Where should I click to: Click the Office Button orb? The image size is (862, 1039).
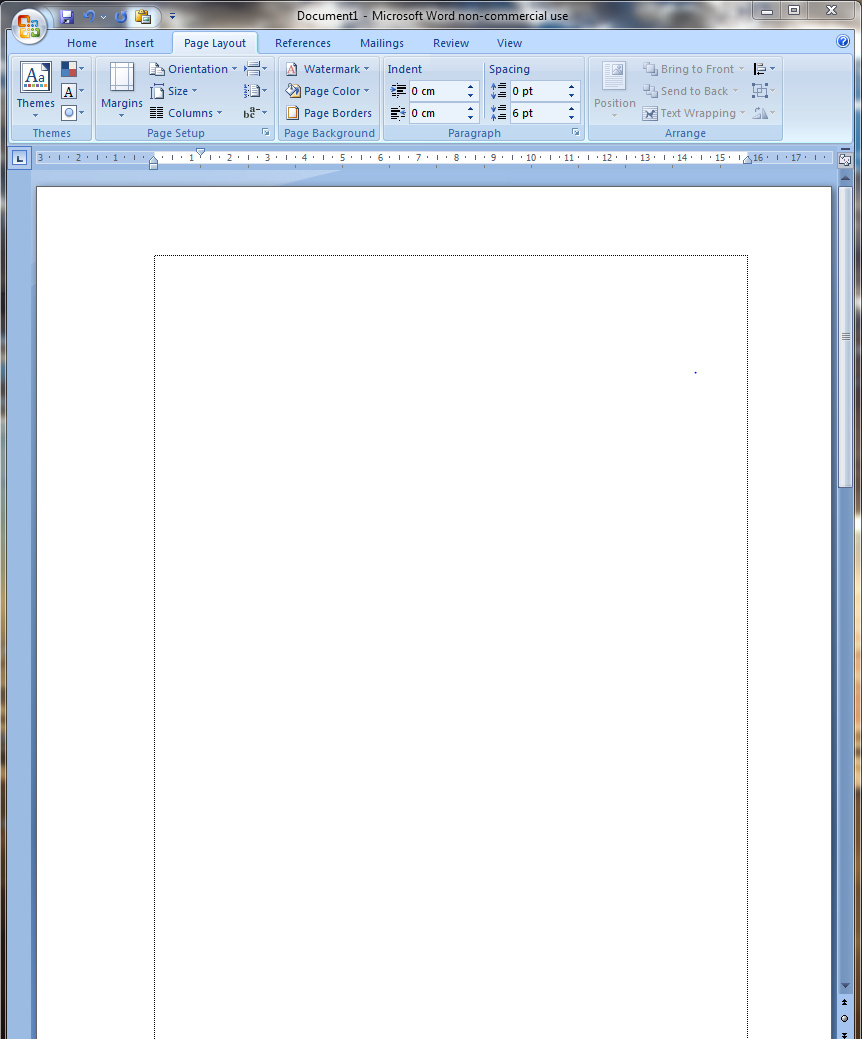tap(29, 27)
